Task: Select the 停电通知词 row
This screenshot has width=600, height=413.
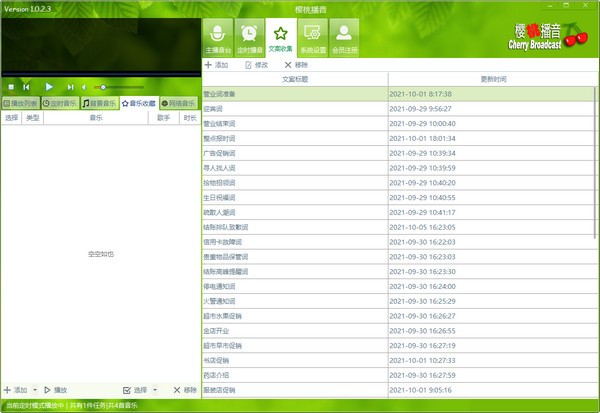Action: [x=399, y=287]
